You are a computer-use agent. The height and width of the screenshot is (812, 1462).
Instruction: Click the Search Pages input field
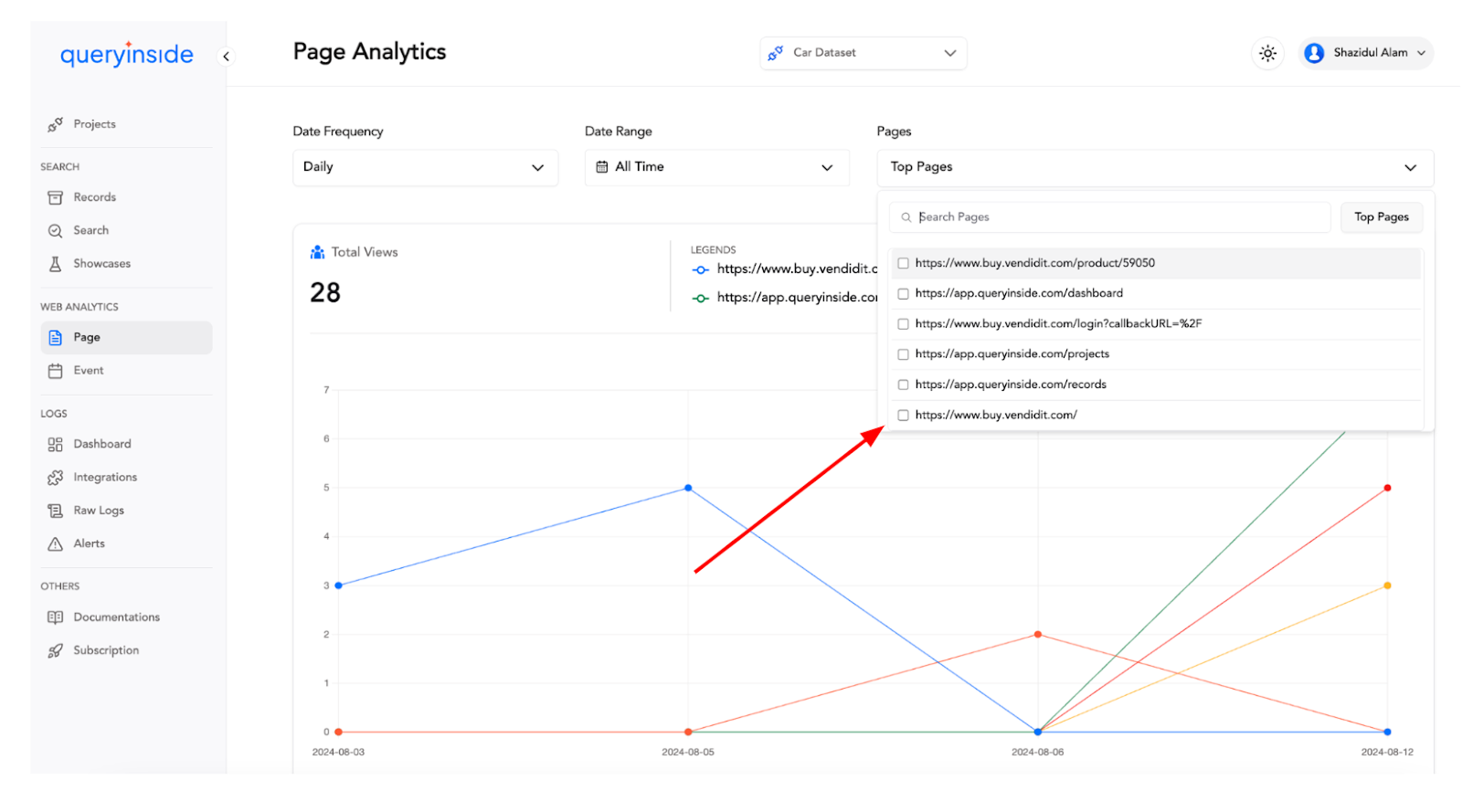(x=1110, y=217)
